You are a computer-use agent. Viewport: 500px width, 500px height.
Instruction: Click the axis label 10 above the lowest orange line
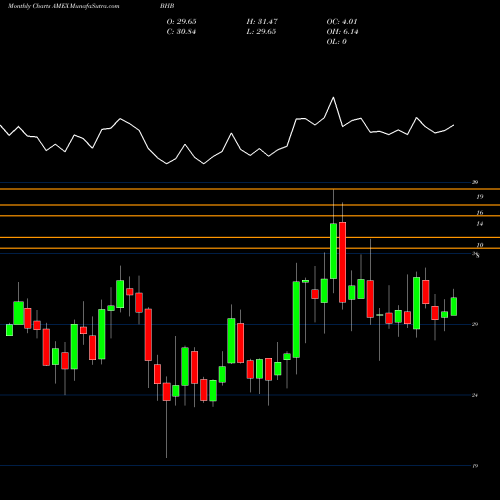click(480, 245)
